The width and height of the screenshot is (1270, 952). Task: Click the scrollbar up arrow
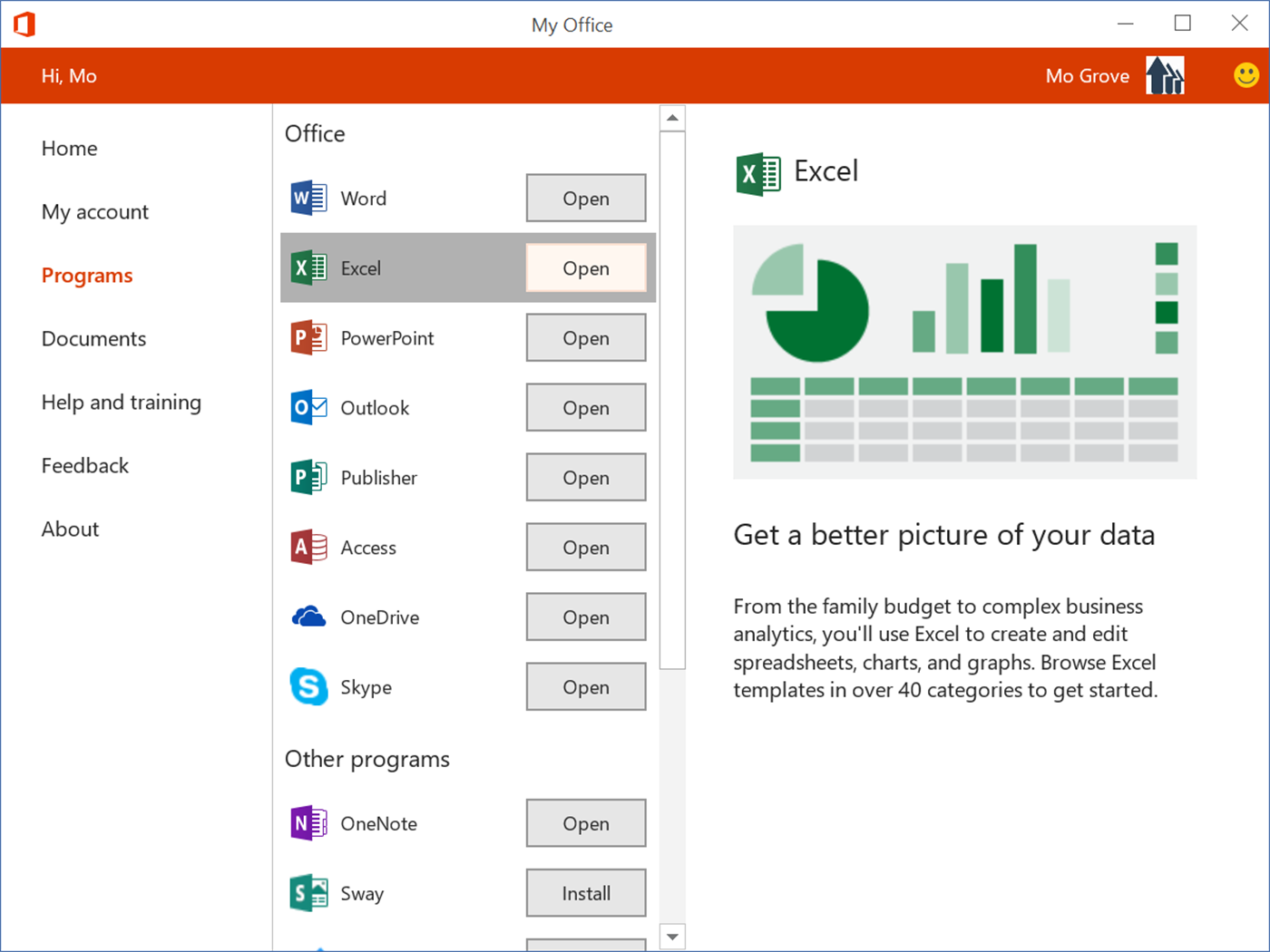pos(672,118)
